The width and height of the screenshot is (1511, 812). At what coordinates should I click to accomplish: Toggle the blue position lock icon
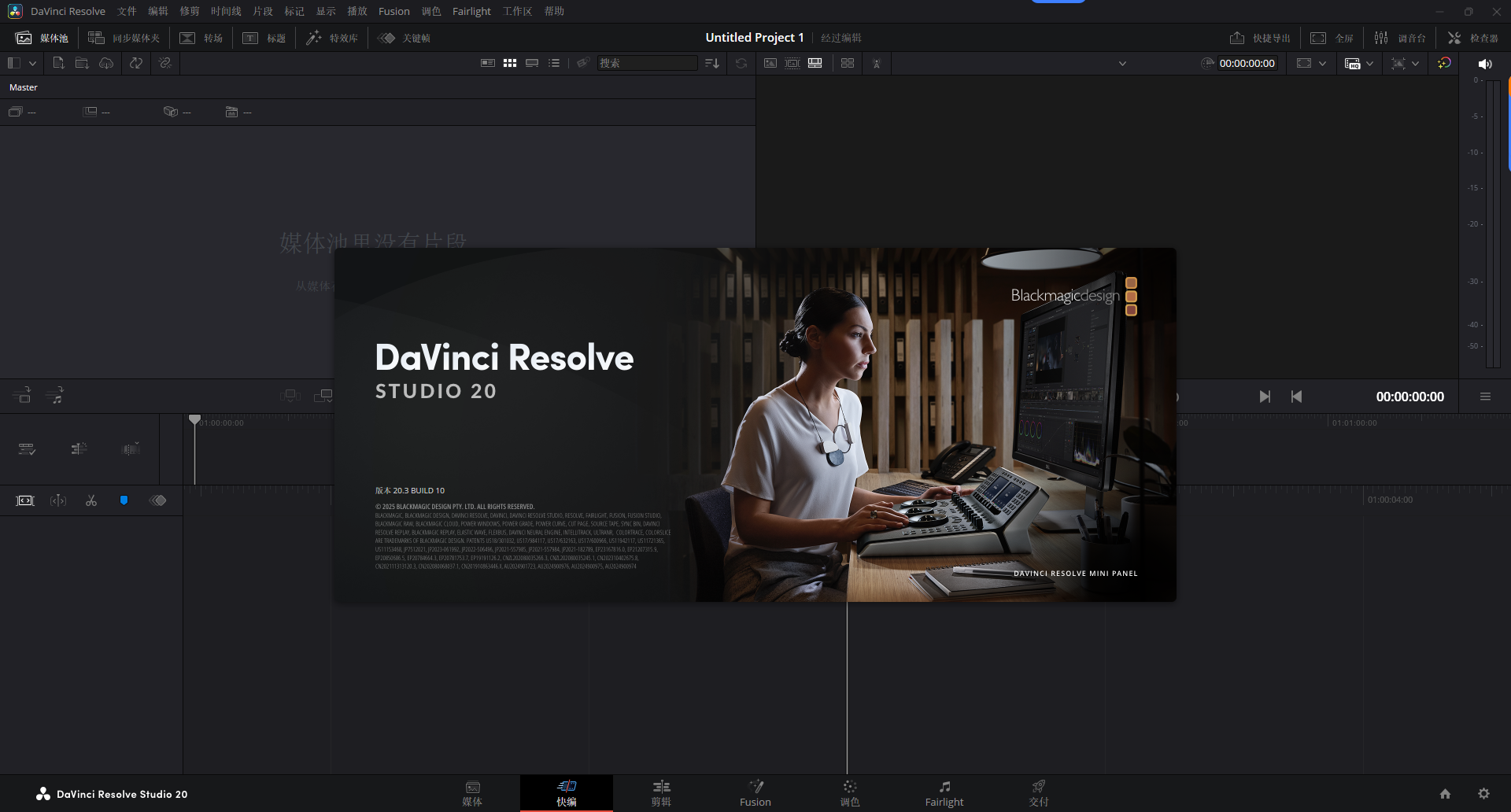pos(124,500)
